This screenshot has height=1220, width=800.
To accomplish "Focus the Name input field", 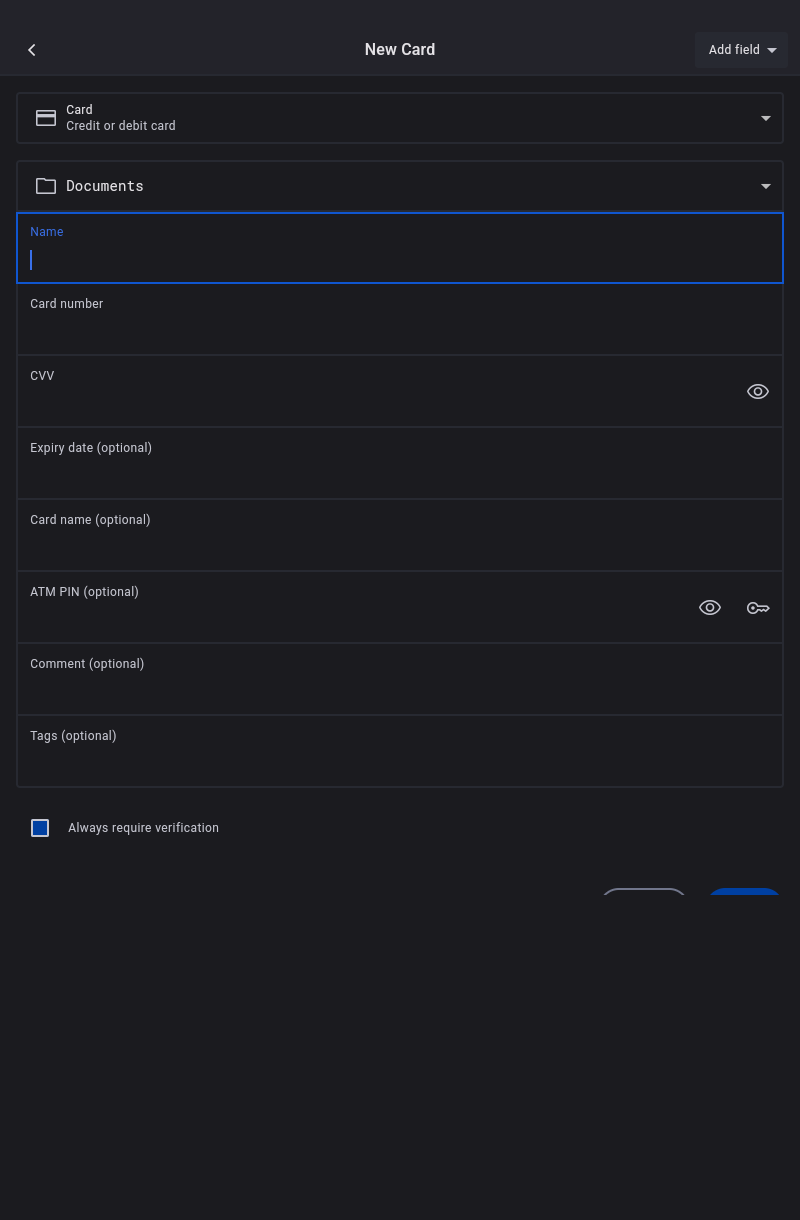I will [x=400, y=259].
